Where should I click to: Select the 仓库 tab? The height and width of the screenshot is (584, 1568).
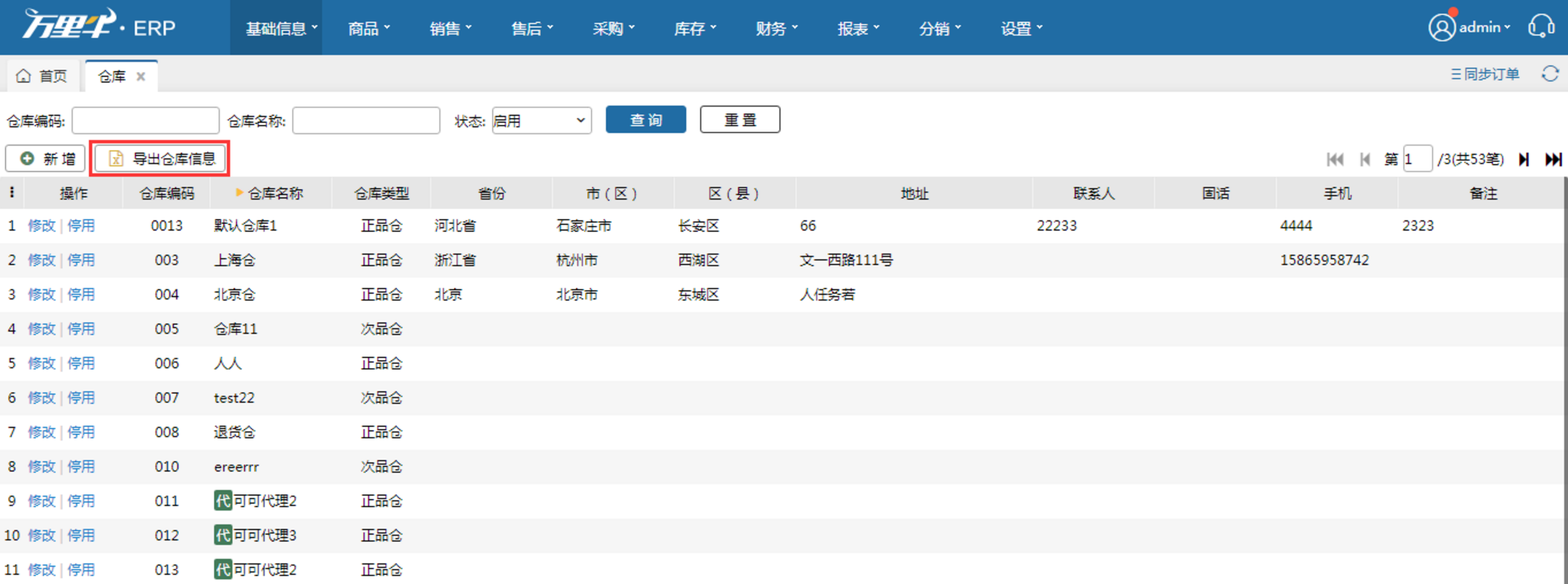[121, 76]
